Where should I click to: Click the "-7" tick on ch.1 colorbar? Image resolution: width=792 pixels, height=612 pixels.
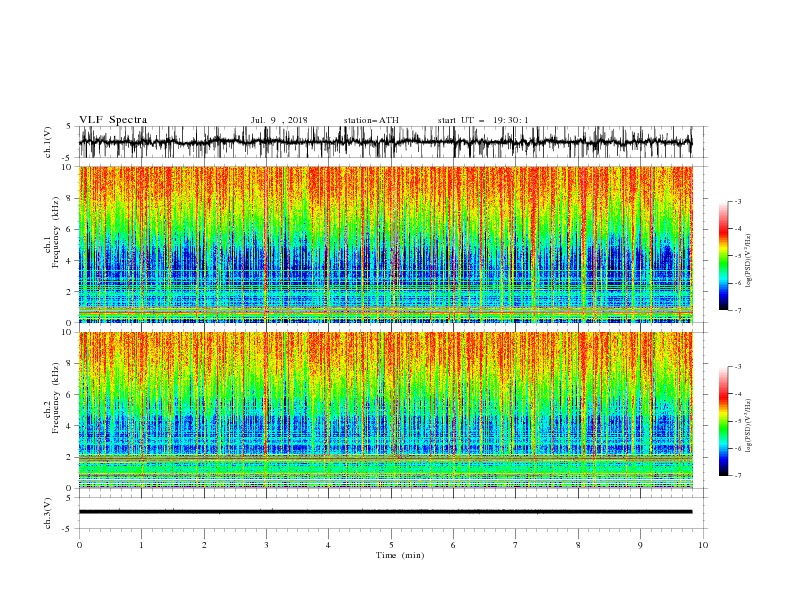(738, 310)
